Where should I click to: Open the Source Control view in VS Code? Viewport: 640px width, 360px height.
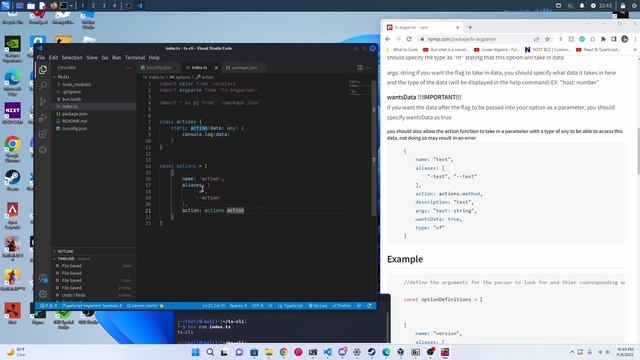tap(43, 102)
